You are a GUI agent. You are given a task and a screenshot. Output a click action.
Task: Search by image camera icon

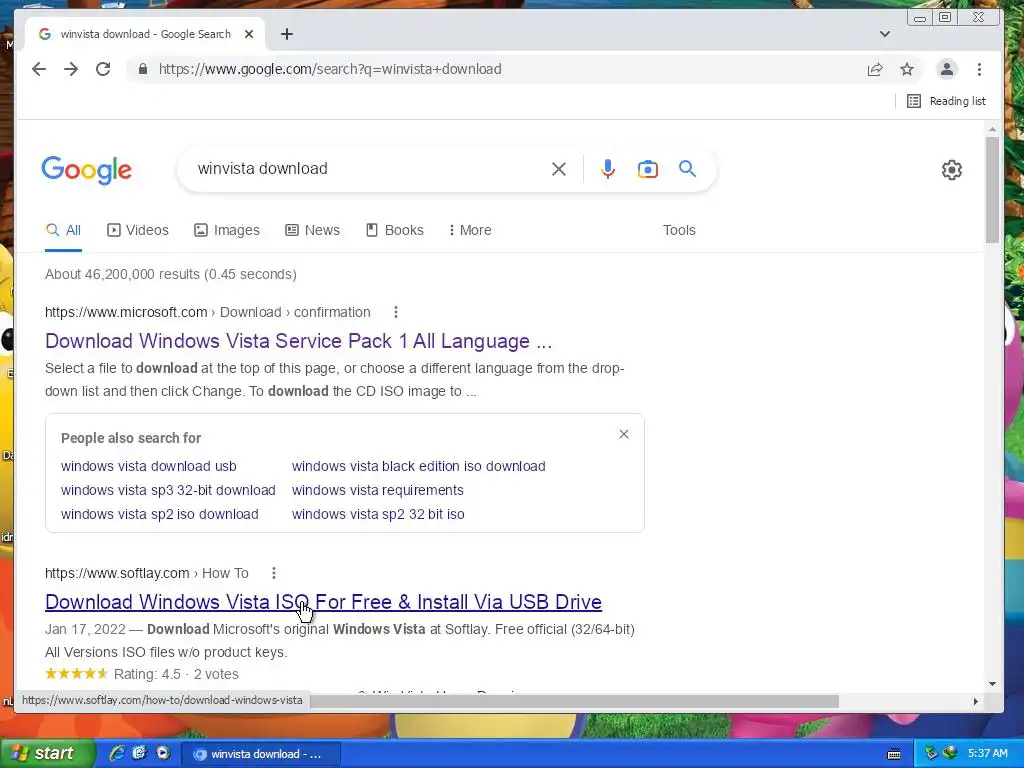647,169
